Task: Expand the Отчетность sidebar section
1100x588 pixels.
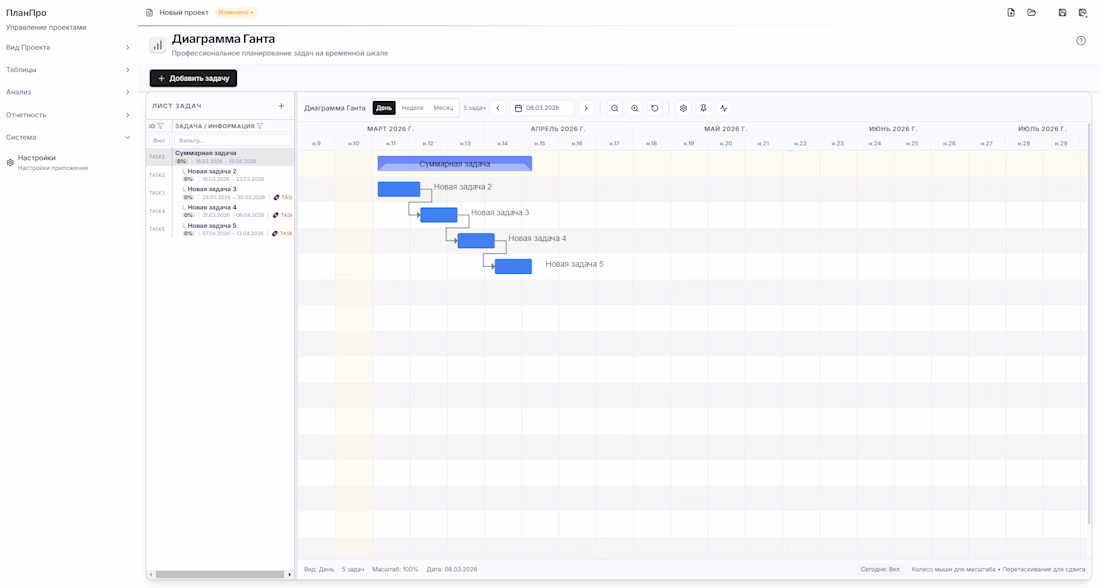Action: [68, 114]
